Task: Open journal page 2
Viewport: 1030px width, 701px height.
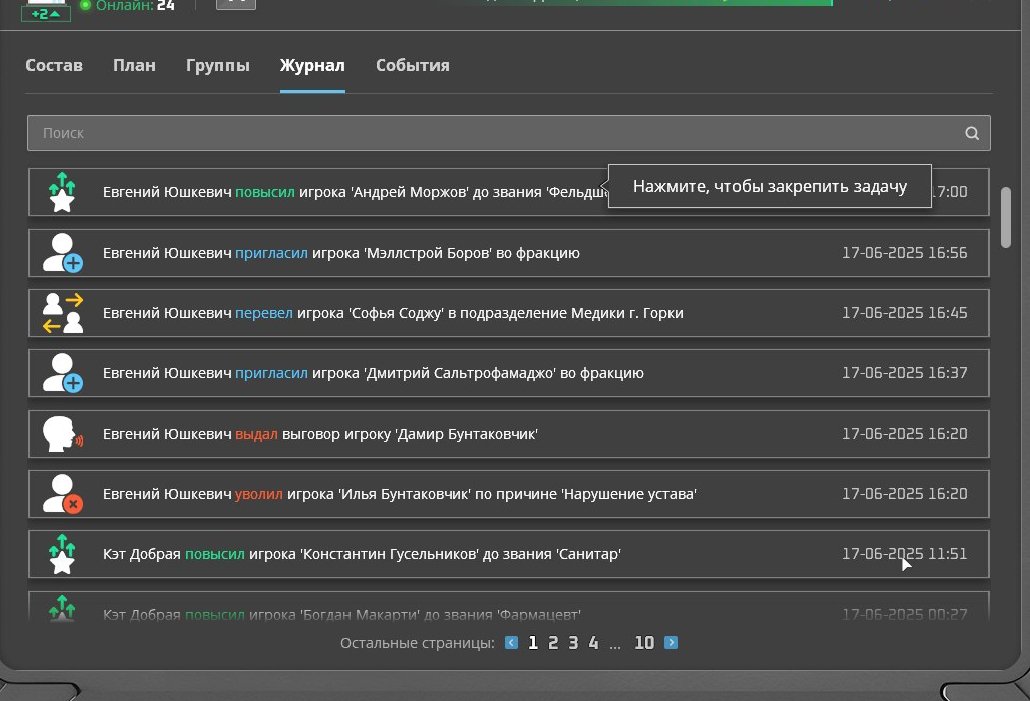Action: [x=553, y=643]
